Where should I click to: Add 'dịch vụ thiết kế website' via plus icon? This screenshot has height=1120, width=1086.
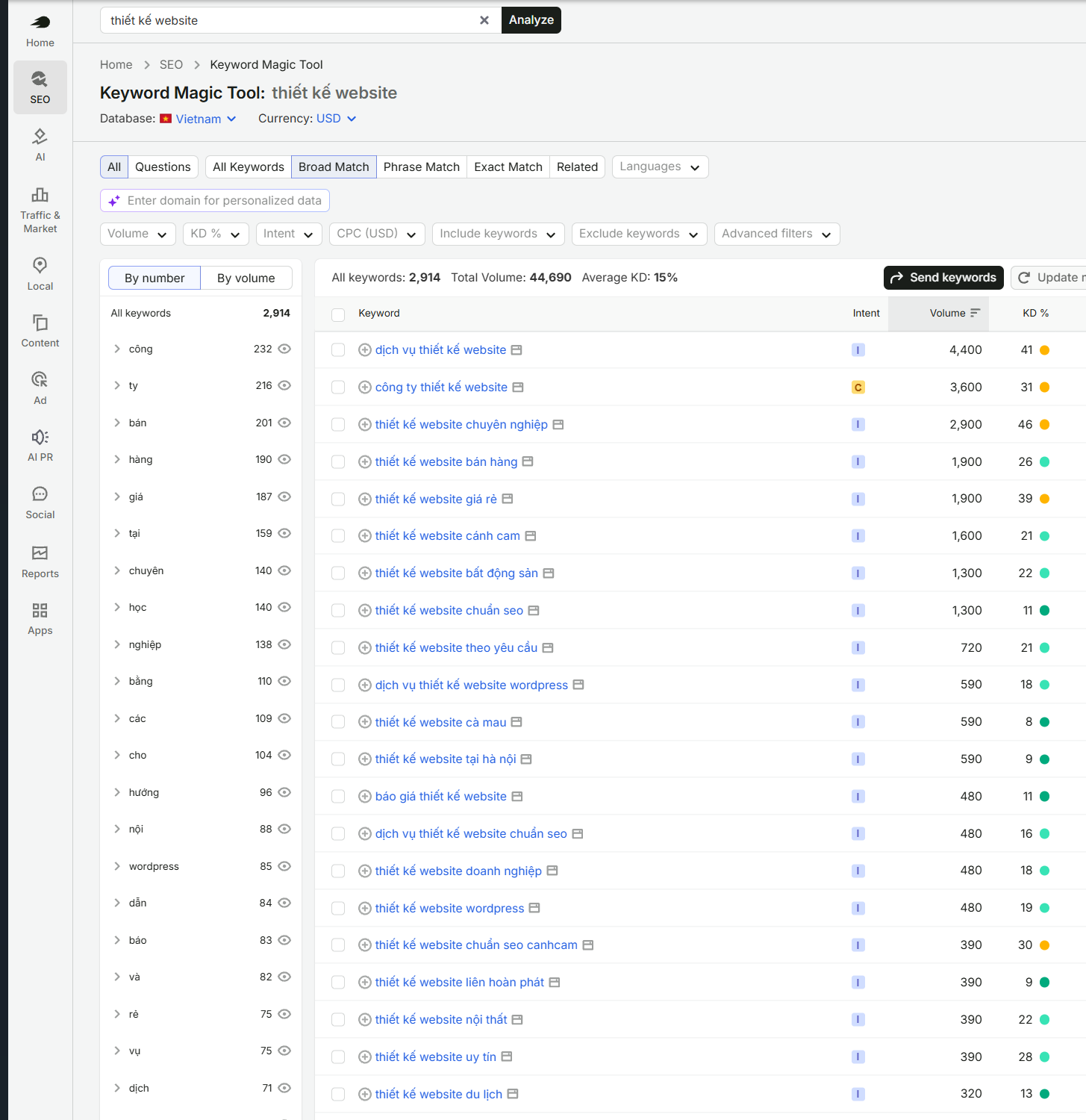(x=365, y=350)
